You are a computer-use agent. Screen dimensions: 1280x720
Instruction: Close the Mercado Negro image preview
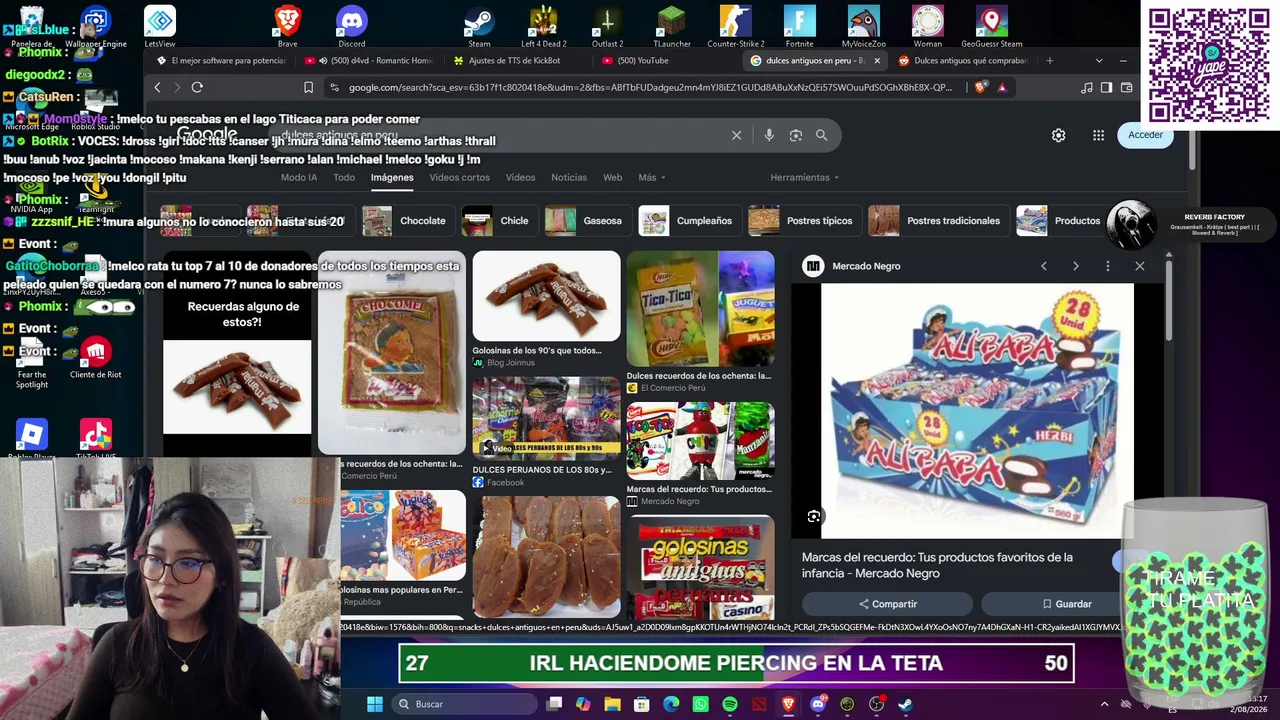[1139, 266]
